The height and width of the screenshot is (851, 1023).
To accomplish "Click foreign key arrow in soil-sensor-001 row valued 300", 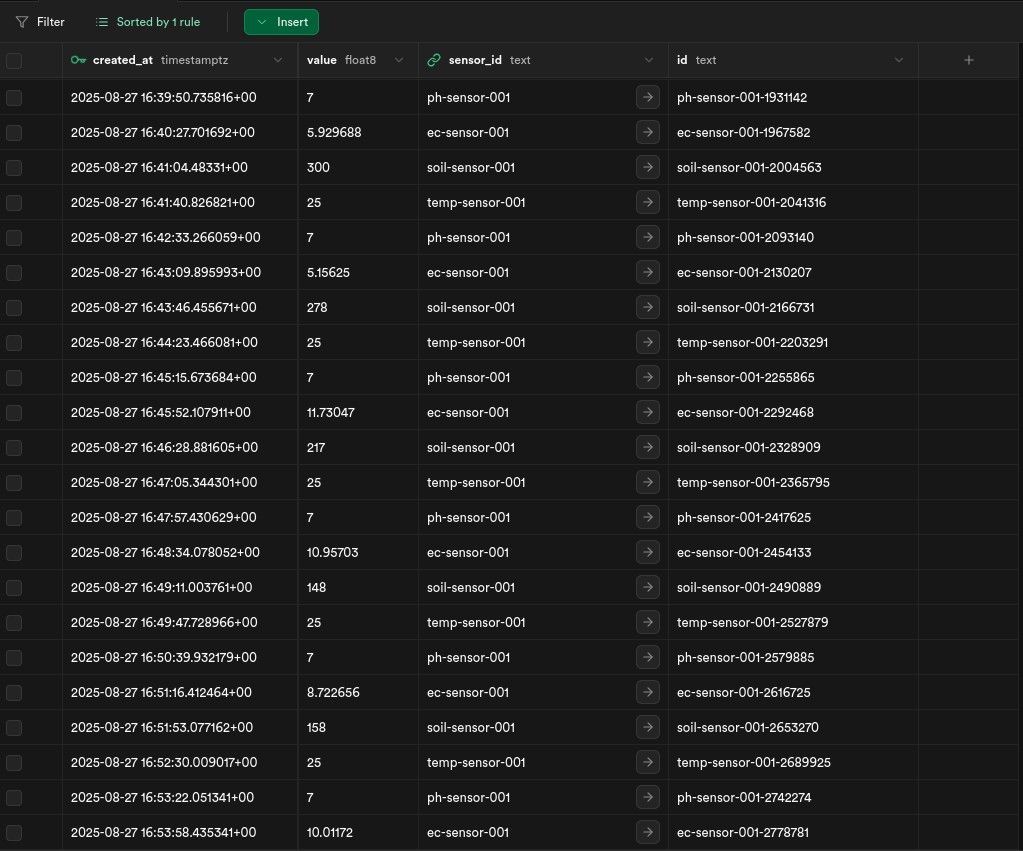I will (x=647, y=167).
